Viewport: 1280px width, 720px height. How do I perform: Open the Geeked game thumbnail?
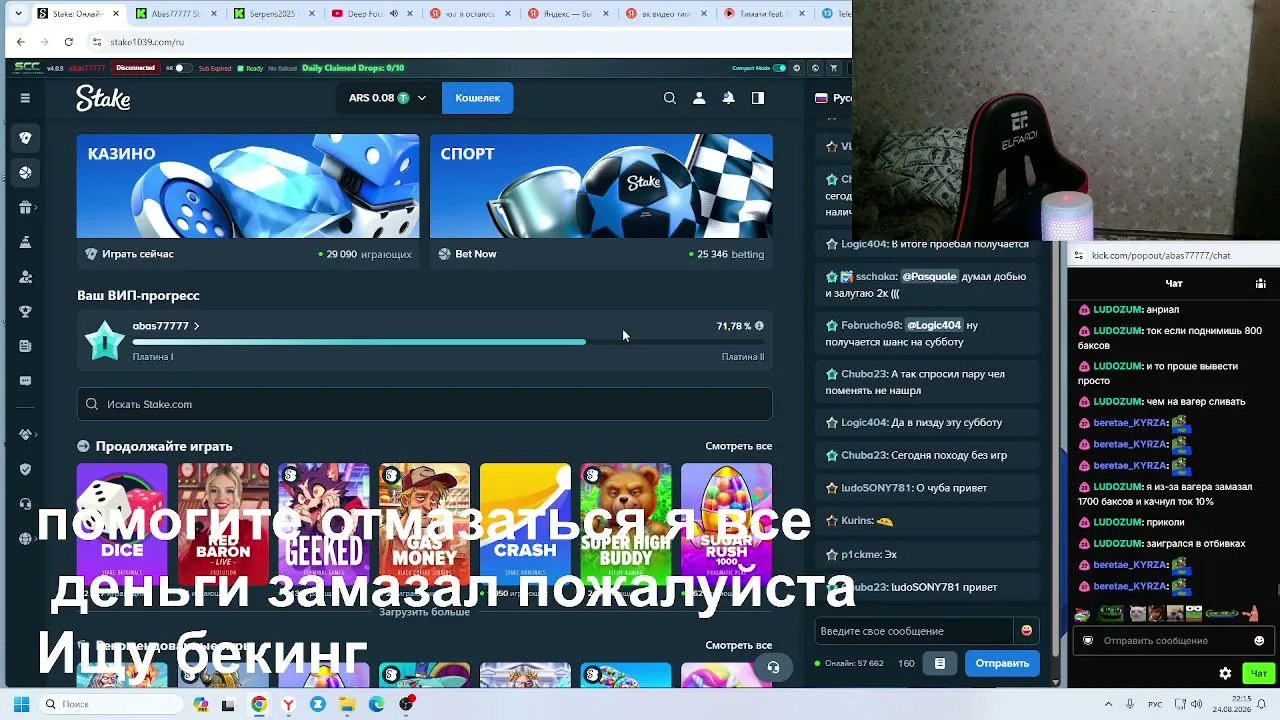[324, 525]
